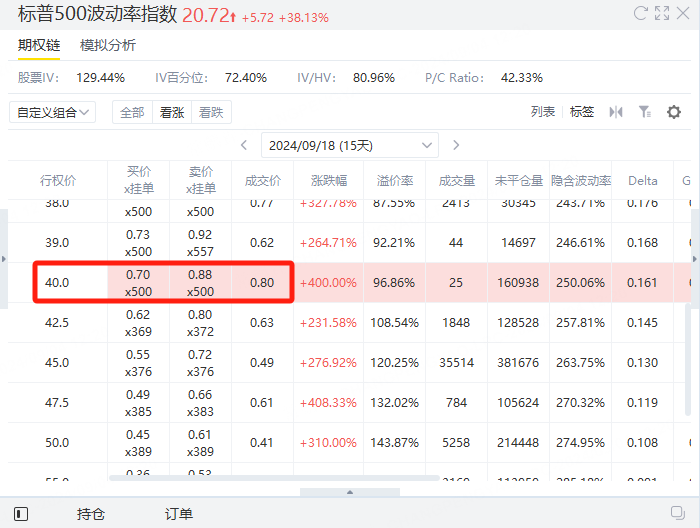Viewport: 700px width, 528px height.
Task: Open the 持仓 positions tab
Action: (91, 514)
